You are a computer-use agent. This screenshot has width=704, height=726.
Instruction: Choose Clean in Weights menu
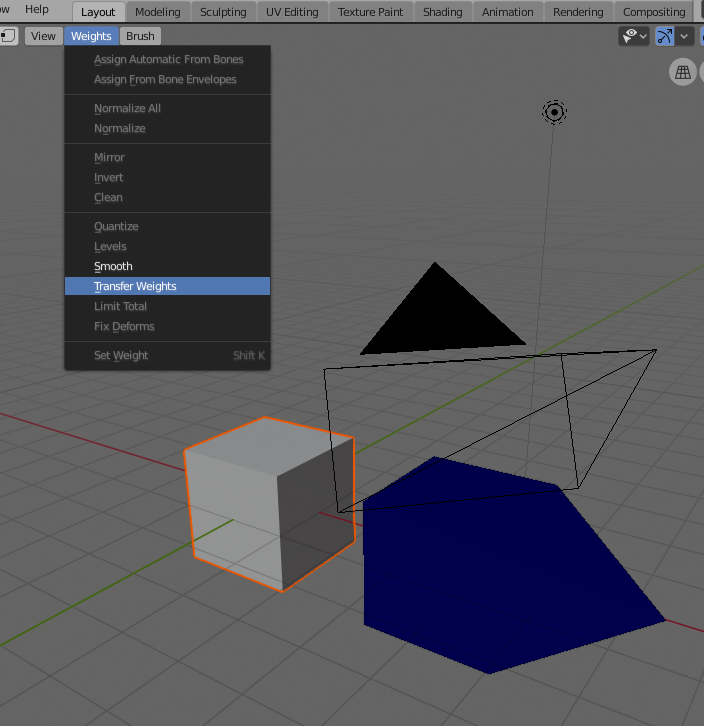[168, 197]
